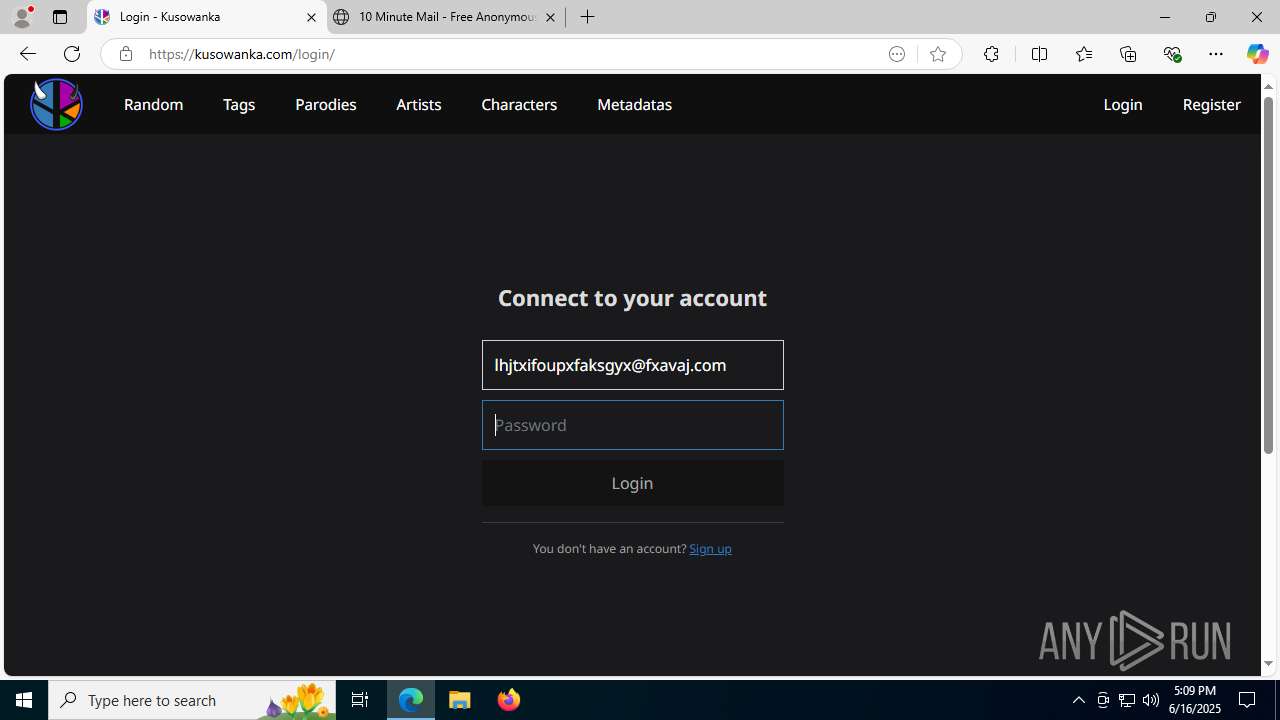This screenshot has width=1280, height=720.
Task: Click the Register link in header
Action: click(x=1211, y=104)
